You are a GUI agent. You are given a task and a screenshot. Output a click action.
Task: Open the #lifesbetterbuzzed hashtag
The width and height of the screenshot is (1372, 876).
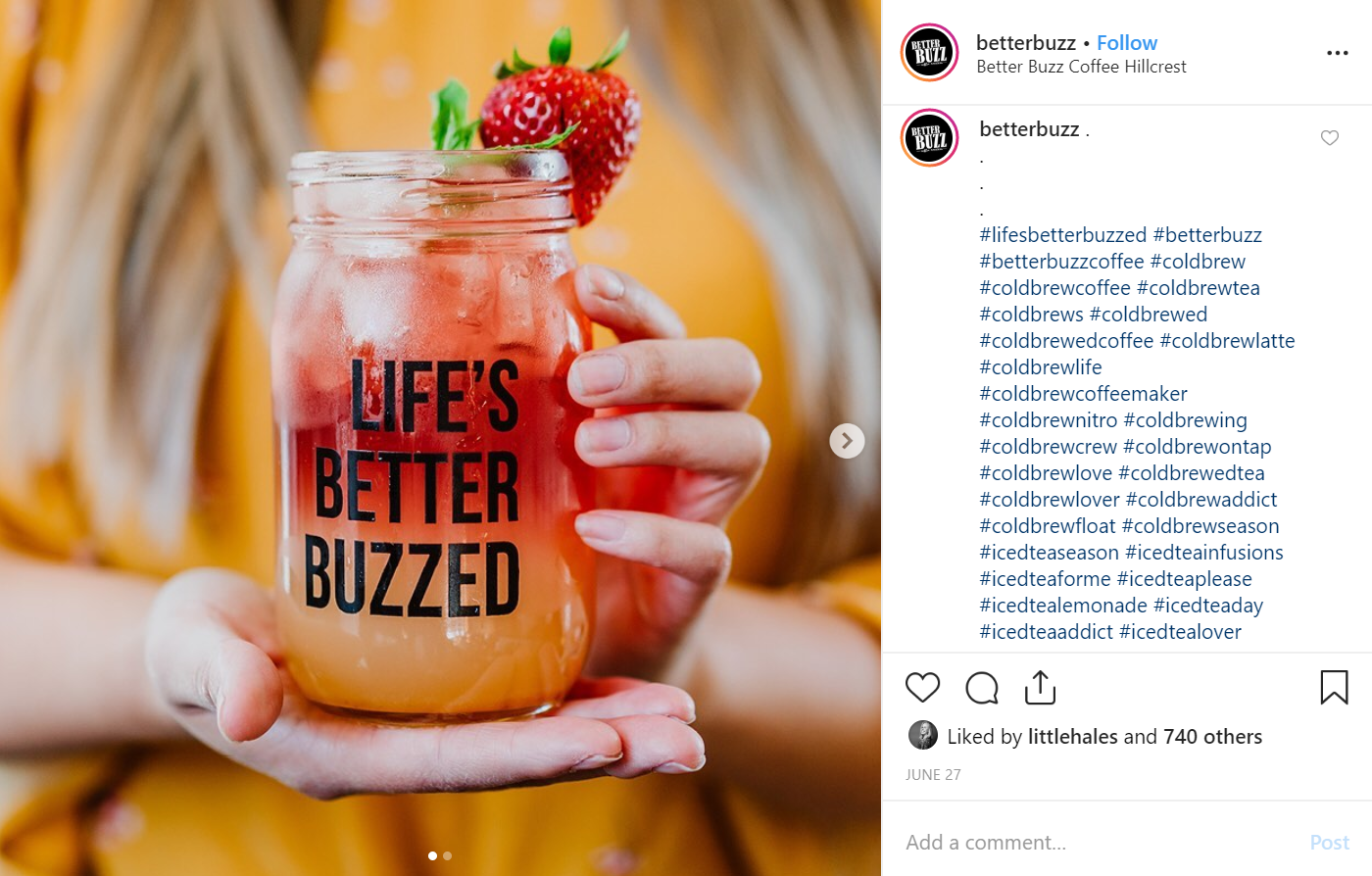[1062, 235]
